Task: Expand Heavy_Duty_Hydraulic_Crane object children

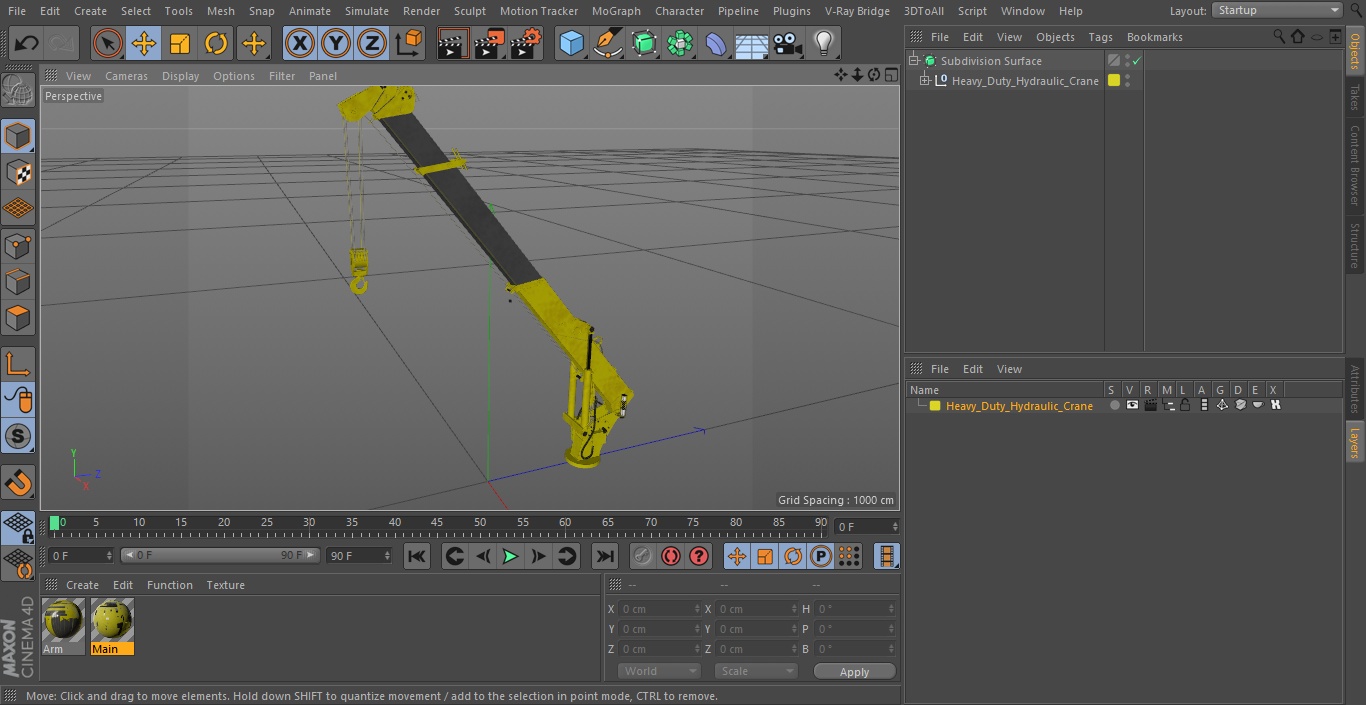Action: pyautogui.click(x=924, y=81)
